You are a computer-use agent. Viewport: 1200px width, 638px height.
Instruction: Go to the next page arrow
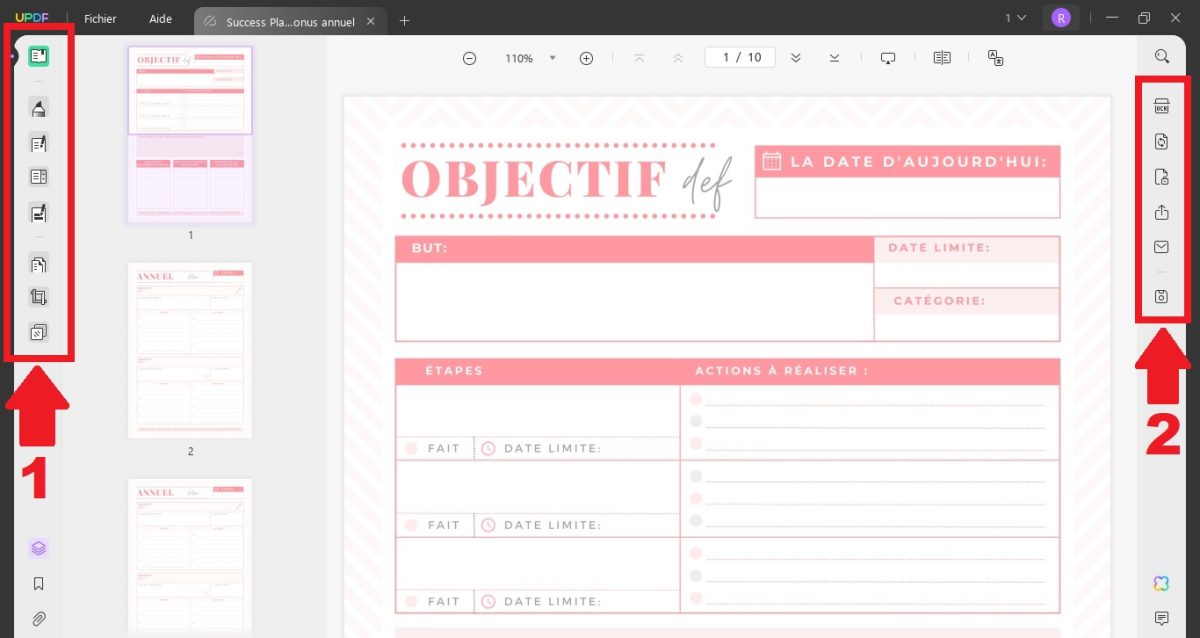click(x=796, y=58)
